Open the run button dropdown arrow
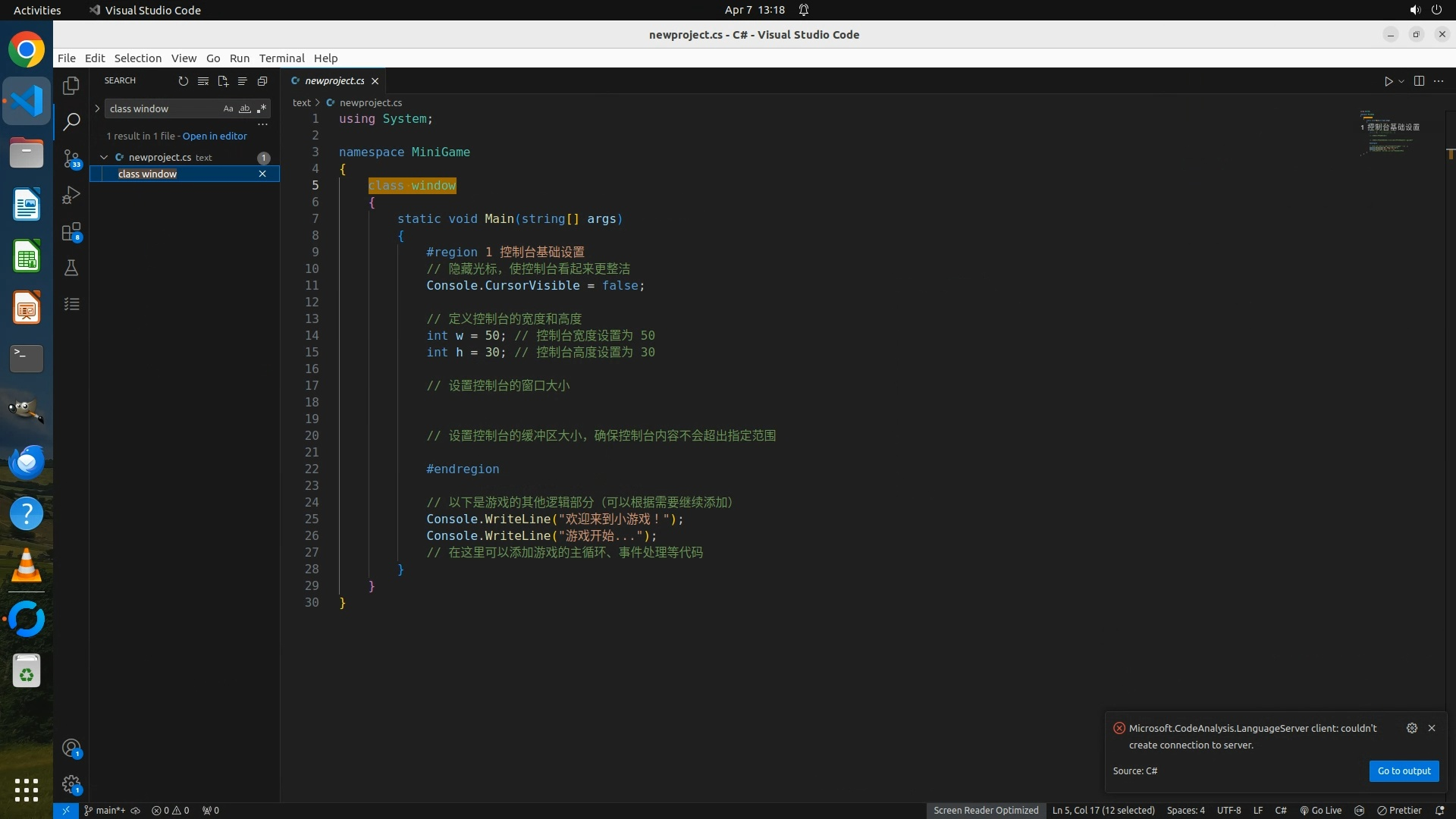The height and width of the screenshot is (819, 1456). pyautogui.click(x=1401, y=81)
